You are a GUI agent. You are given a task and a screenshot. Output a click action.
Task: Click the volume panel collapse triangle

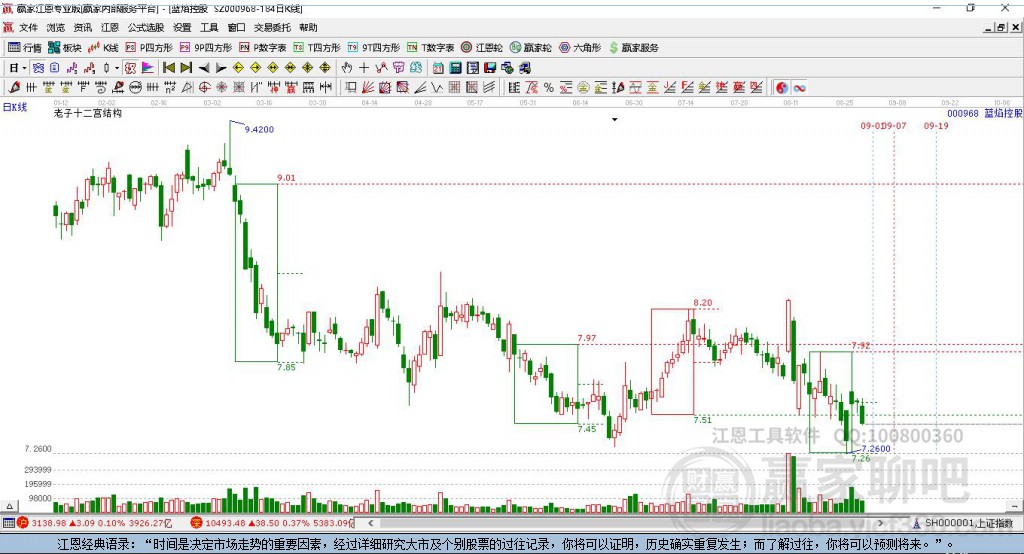pyautogui.click(x=9, y=506)
